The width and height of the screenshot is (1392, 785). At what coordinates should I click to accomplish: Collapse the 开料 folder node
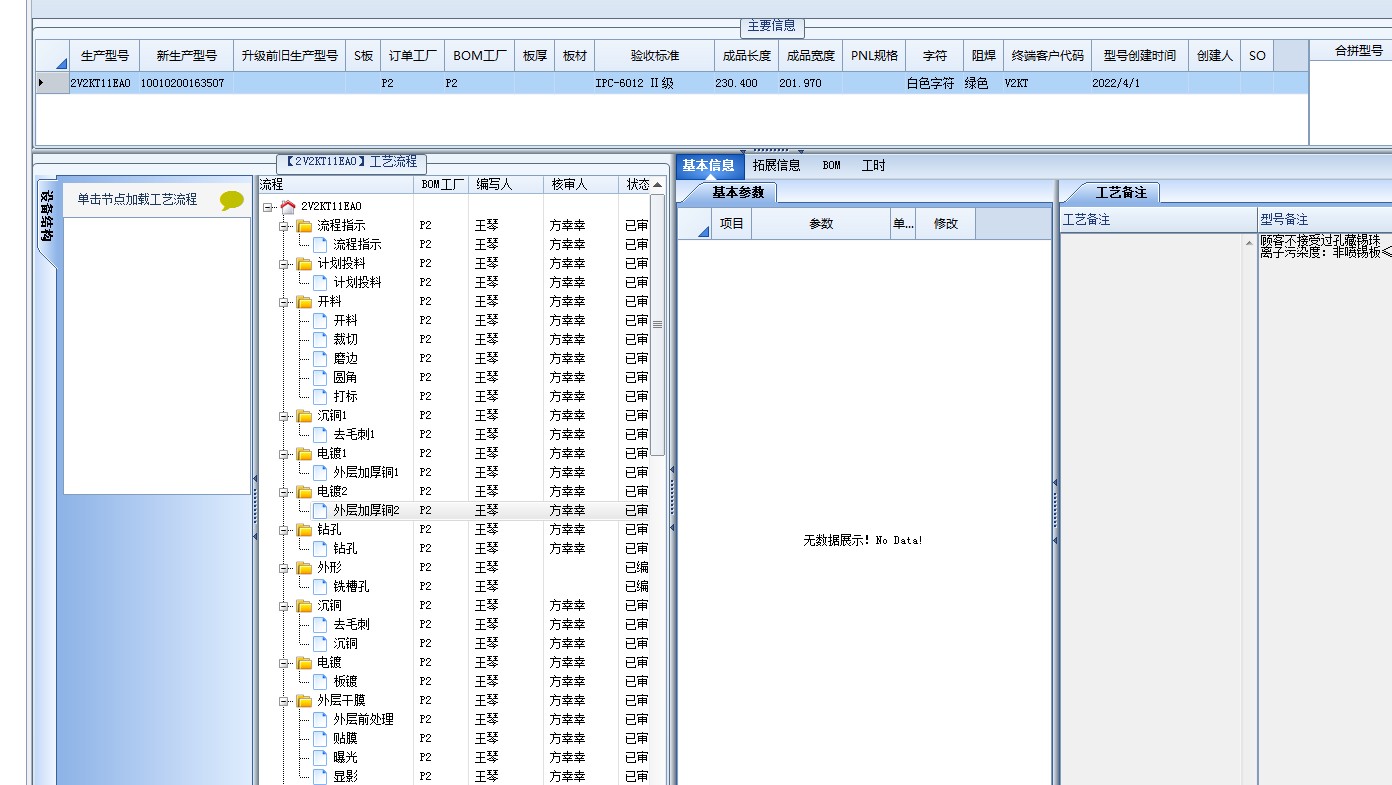click(x=284, y=302)
